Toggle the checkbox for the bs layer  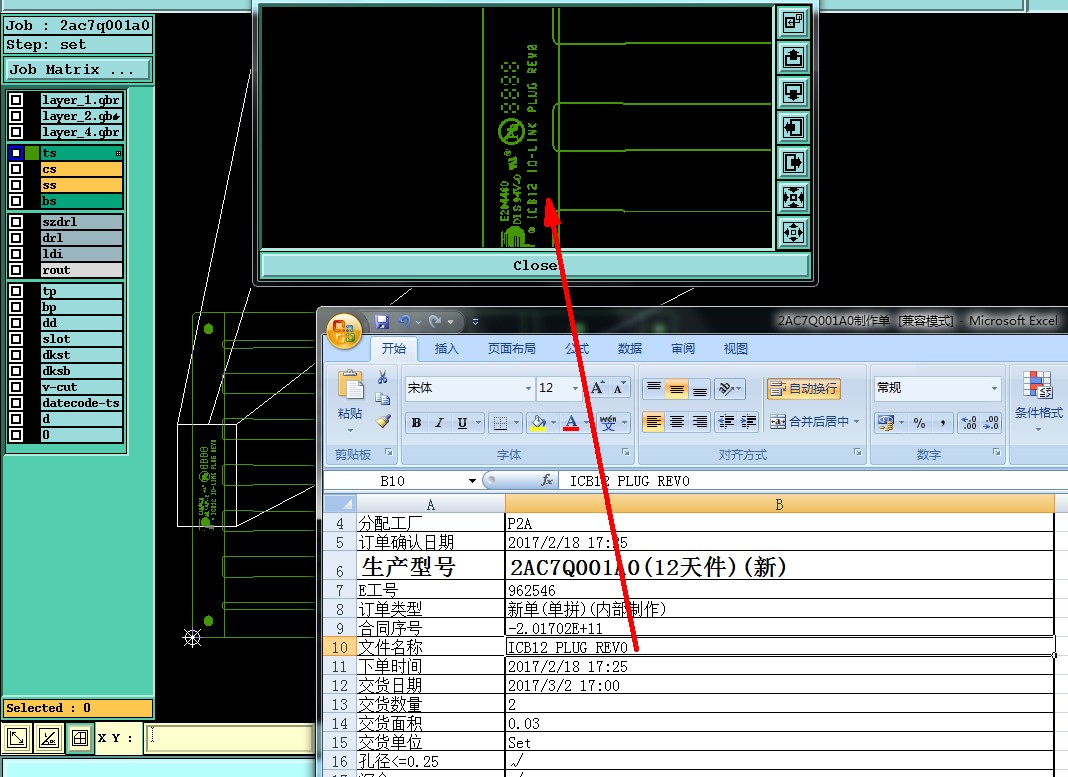point(16,201)
